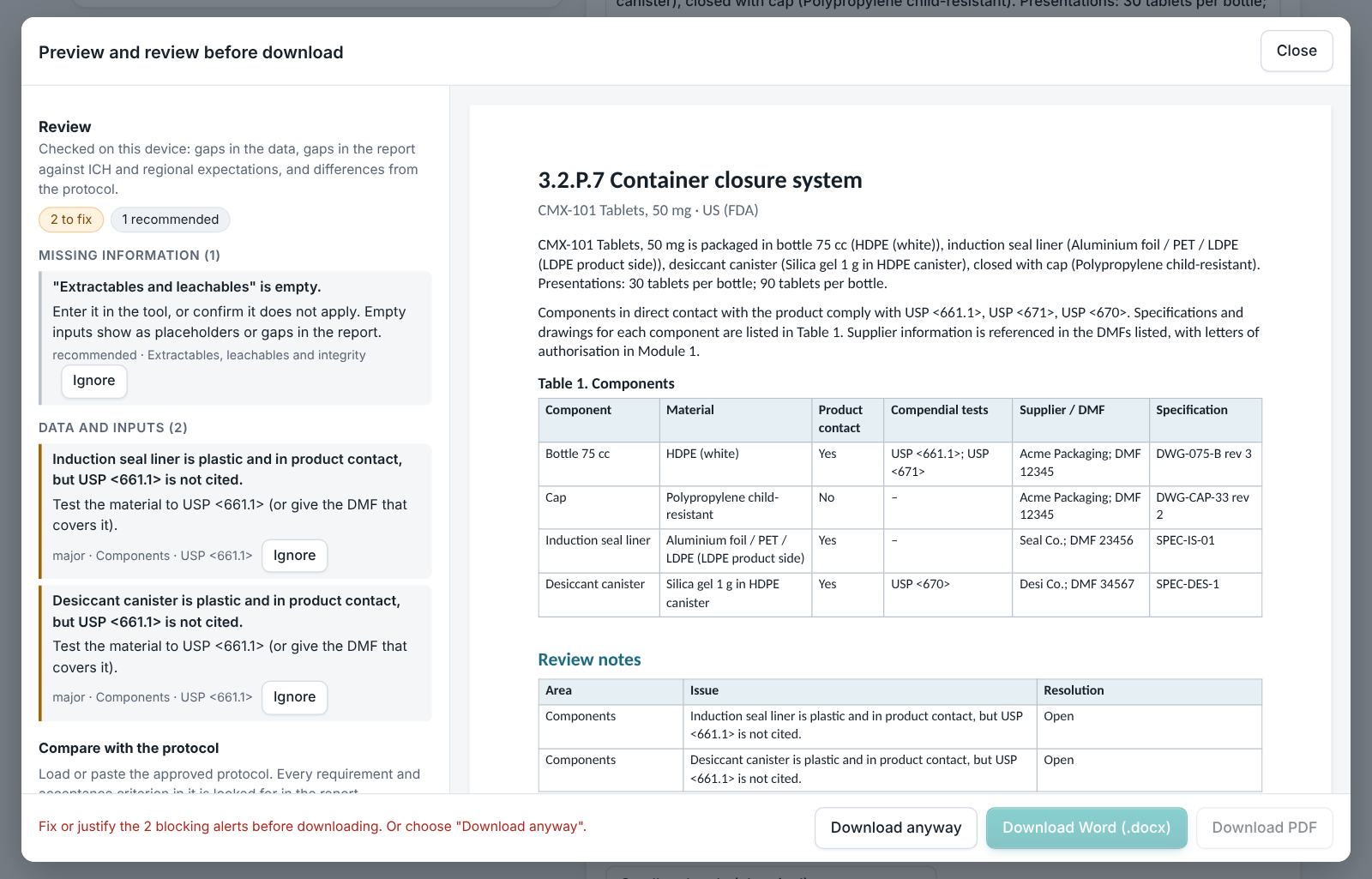Image resolution: width=1372 pixels, height=879 pixels.
Task: Click the 3.2.P.7 Container closure system title
Action: pyautogui.click(x=700, y=180)
